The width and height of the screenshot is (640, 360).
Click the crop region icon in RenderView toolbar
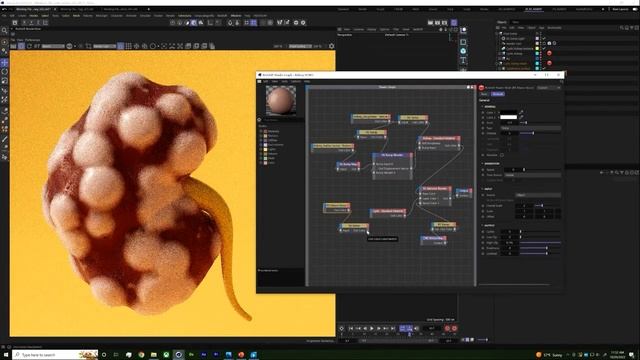[x=88, y=46]
